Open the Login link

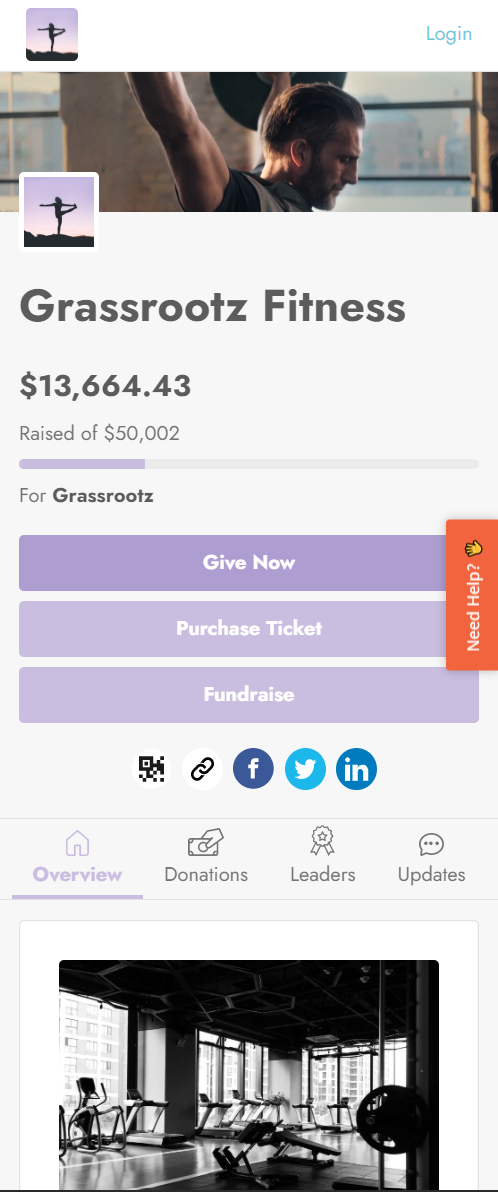[449, 33]
